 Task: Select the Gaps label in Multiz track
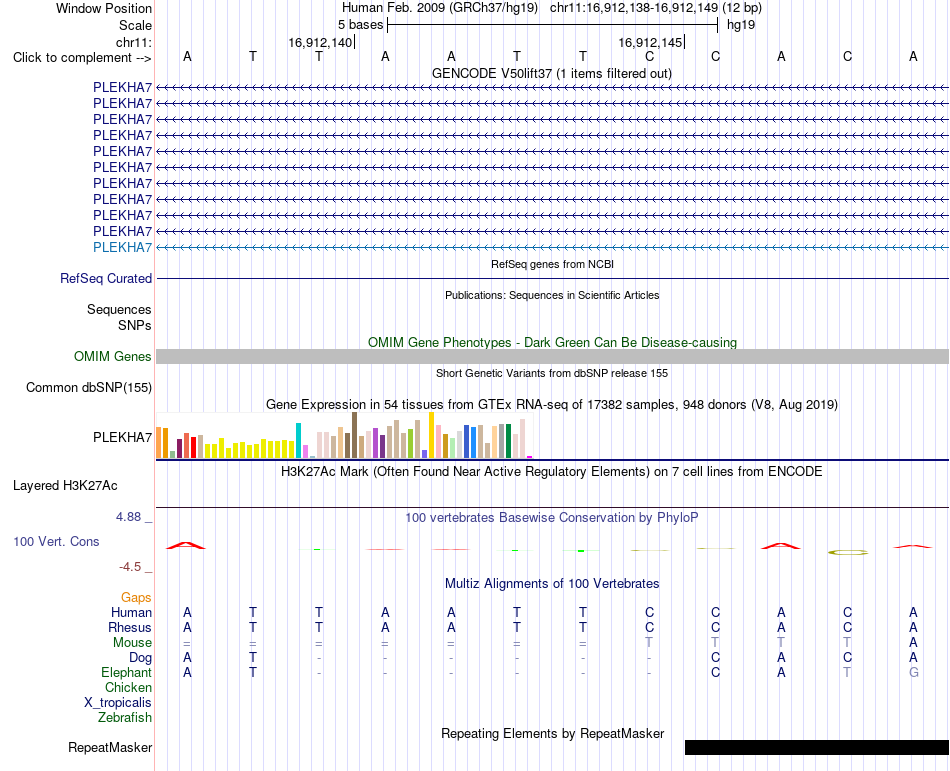coord(136,598)
